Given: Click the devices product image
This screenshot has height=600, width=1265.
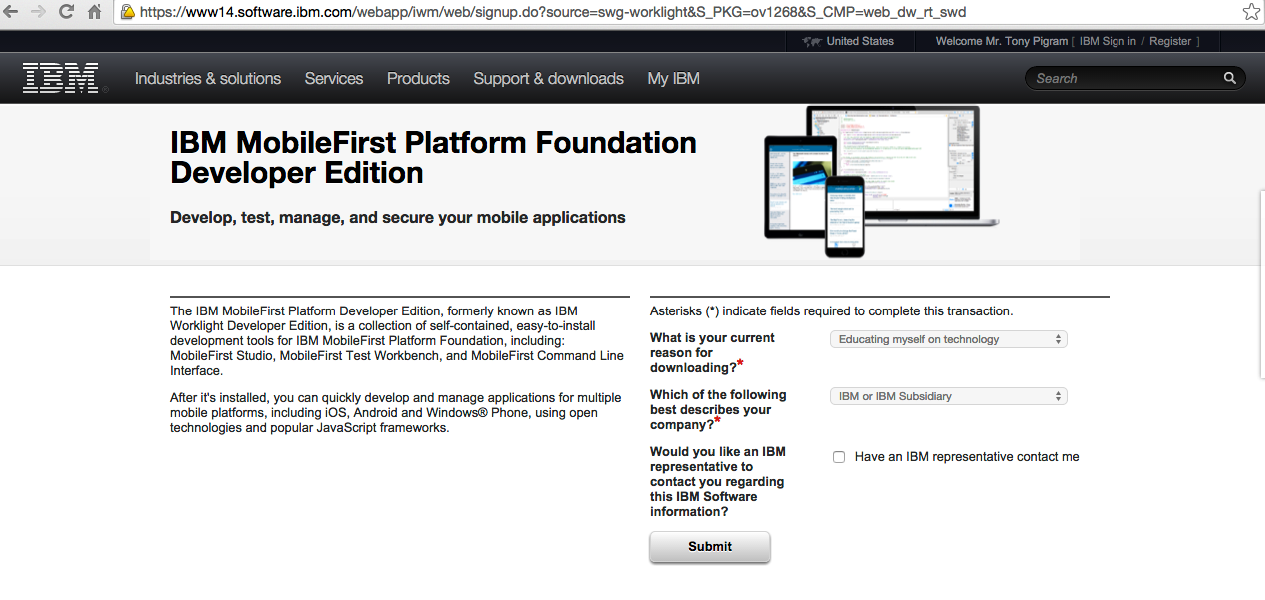Looking at the screenshot, I should coord(880,181).
